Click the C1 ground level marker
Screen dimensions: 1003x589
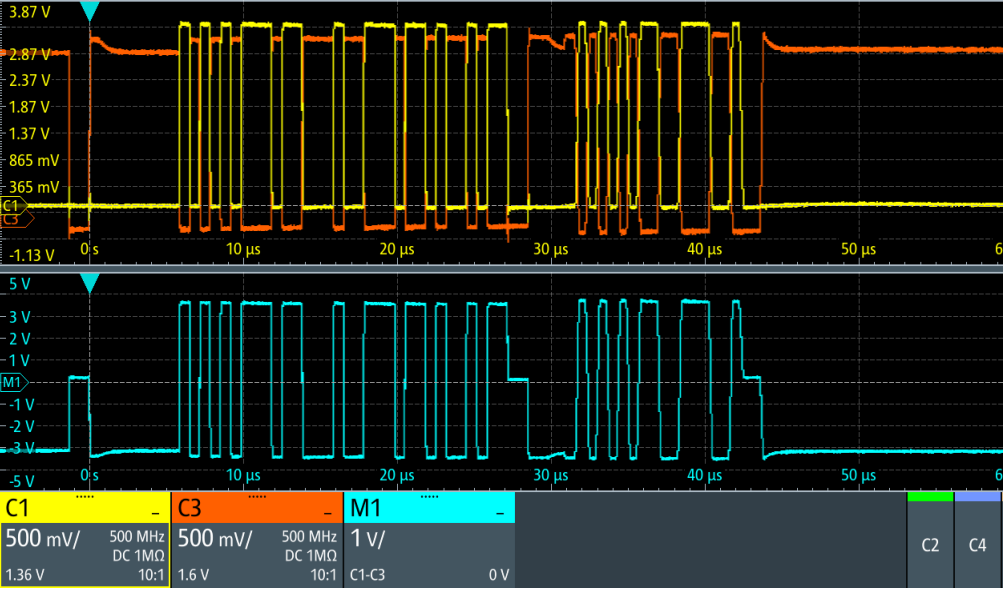(x=12, y=205)
